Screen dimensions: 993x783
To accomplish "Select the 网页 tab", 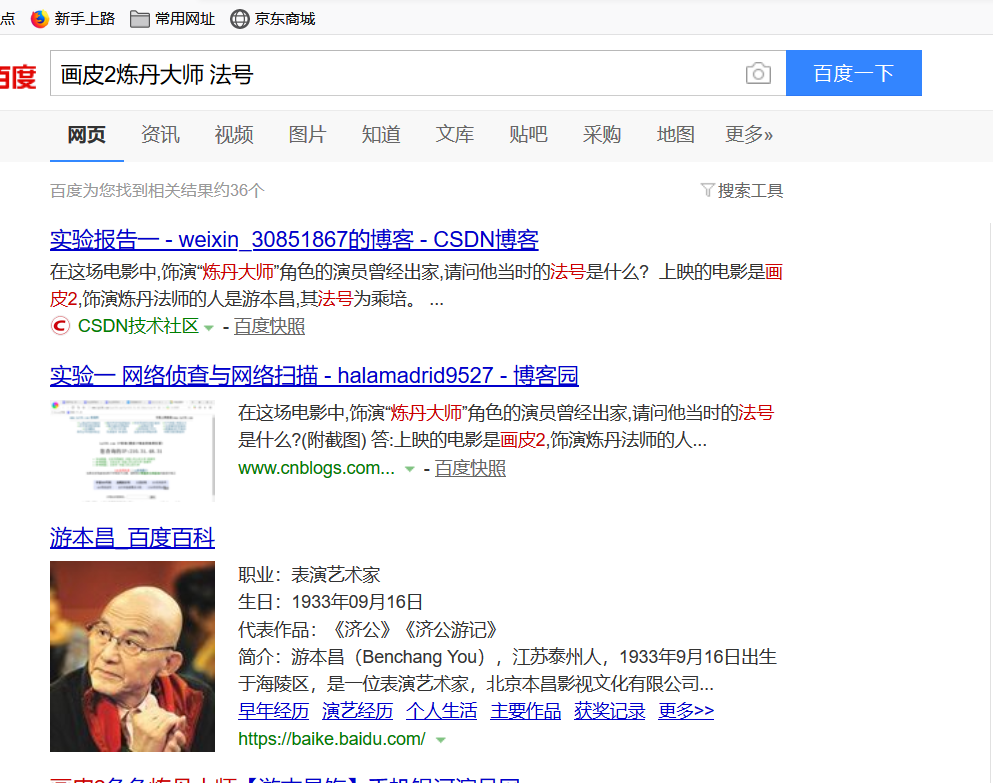I will click(87, 134).
